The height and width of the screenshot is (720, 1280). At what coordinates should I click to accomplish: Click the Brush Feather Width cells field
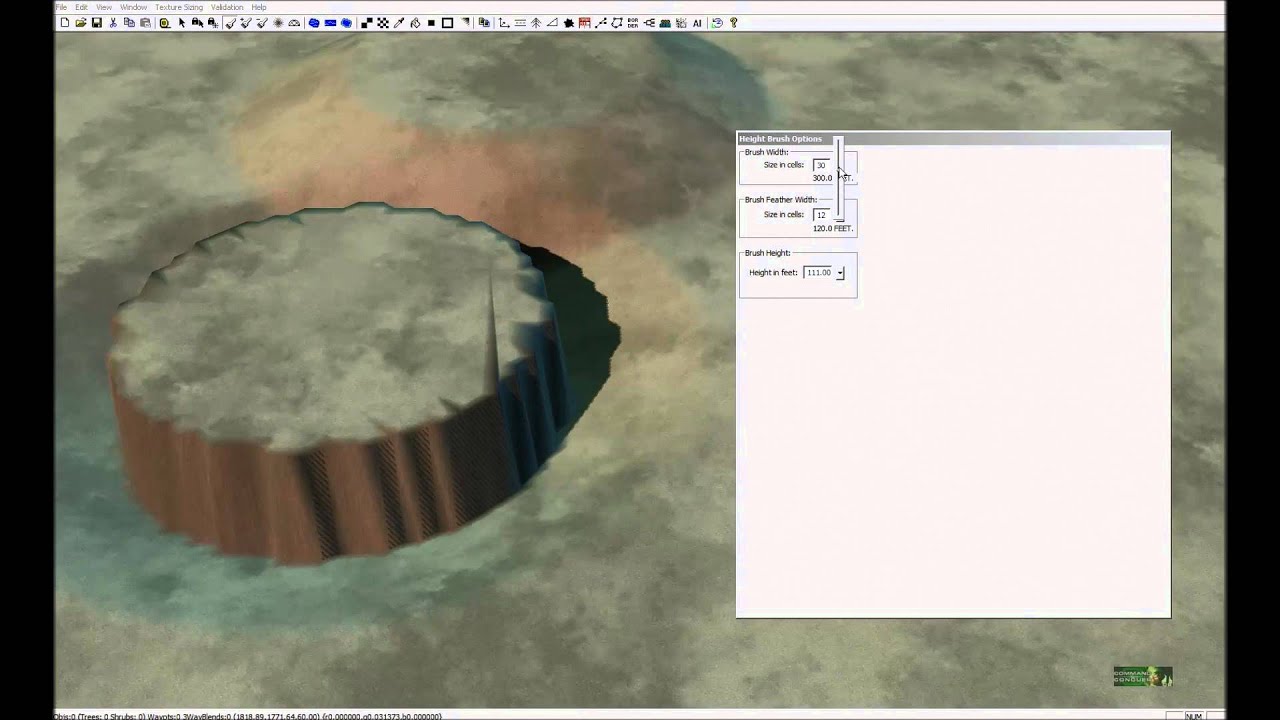click(821, 215)
